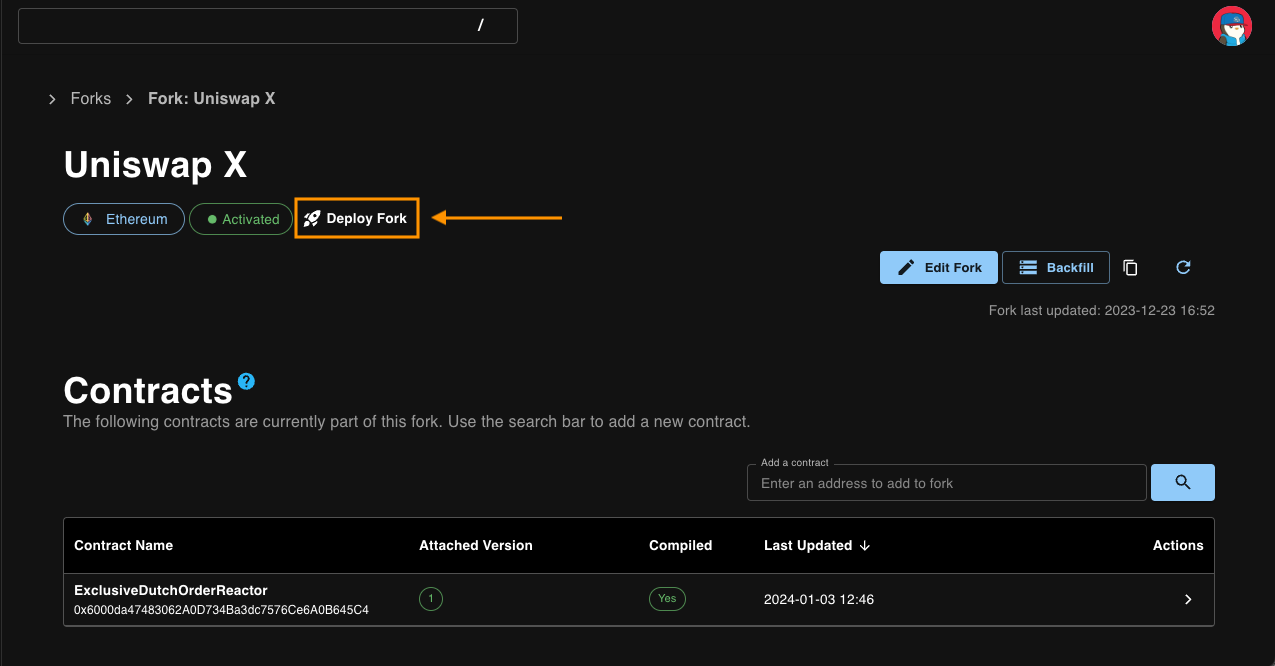Select the Fork: Uniswap X breadcrumb
The width and height of the screenshot is (1275, 666).
(211, 99)
